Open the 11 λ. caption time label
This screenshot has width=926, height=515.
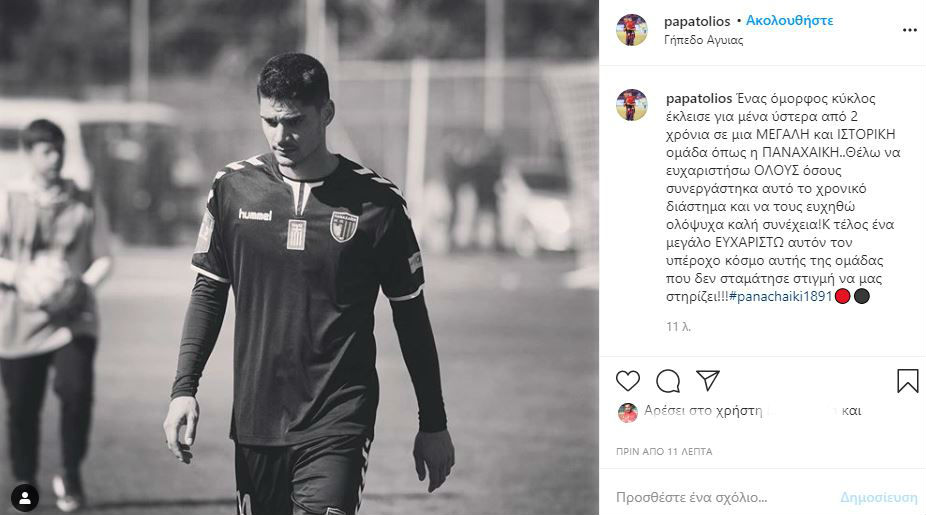point(679,327)
